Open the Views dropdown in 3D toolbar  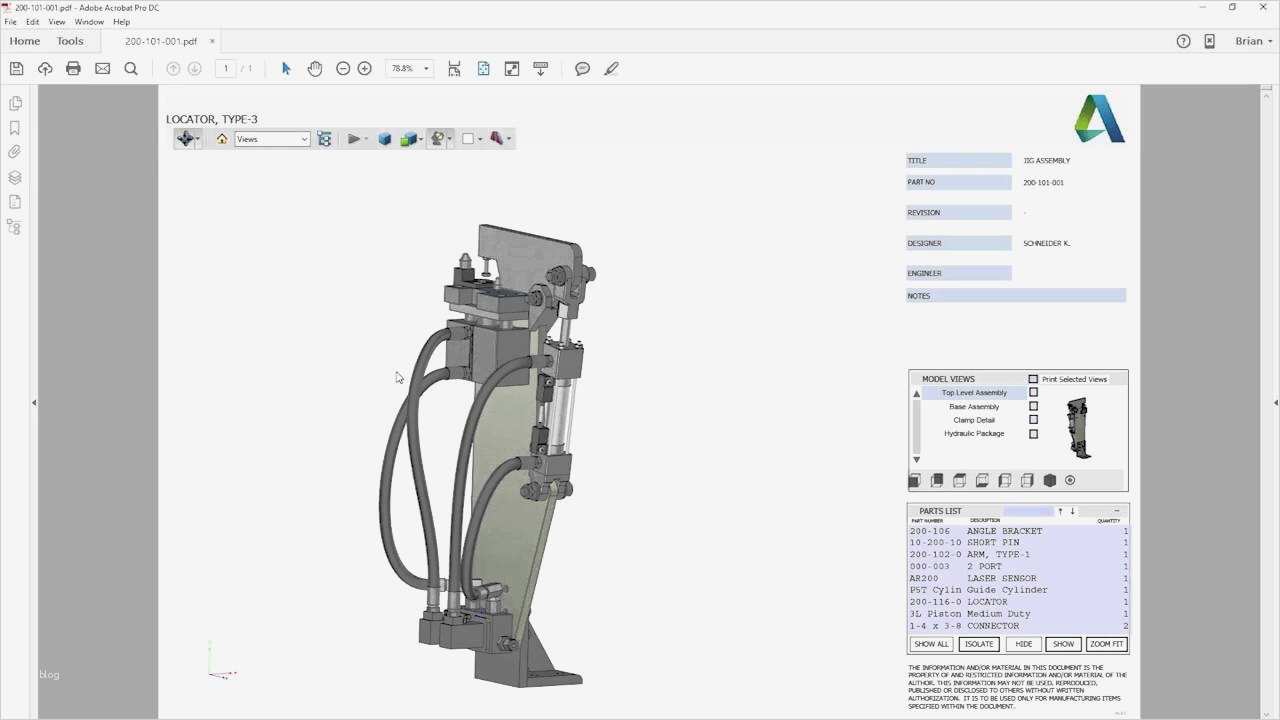[272, 139]
